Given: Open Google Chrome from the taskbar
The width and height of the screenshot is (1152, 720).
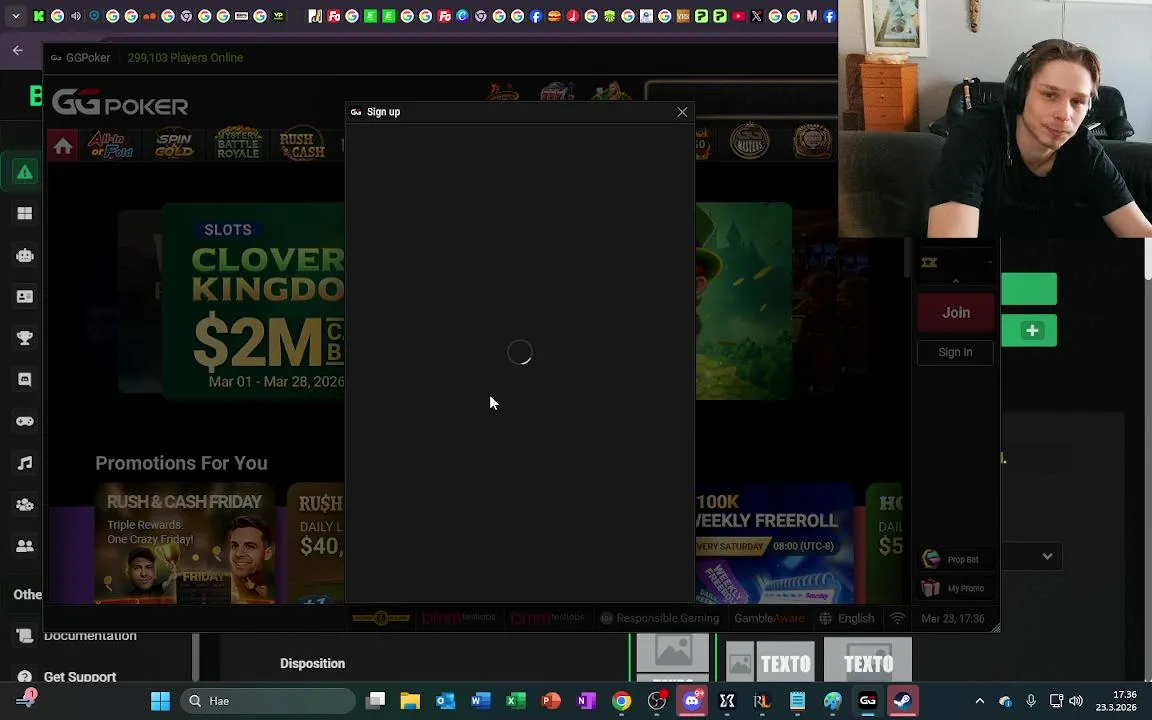Looking at the screenshot, I should [622, 701].
